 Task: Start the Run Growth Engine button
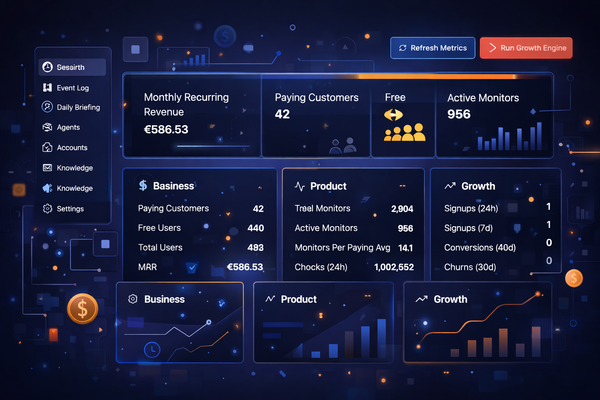click(x=526, y=48)
